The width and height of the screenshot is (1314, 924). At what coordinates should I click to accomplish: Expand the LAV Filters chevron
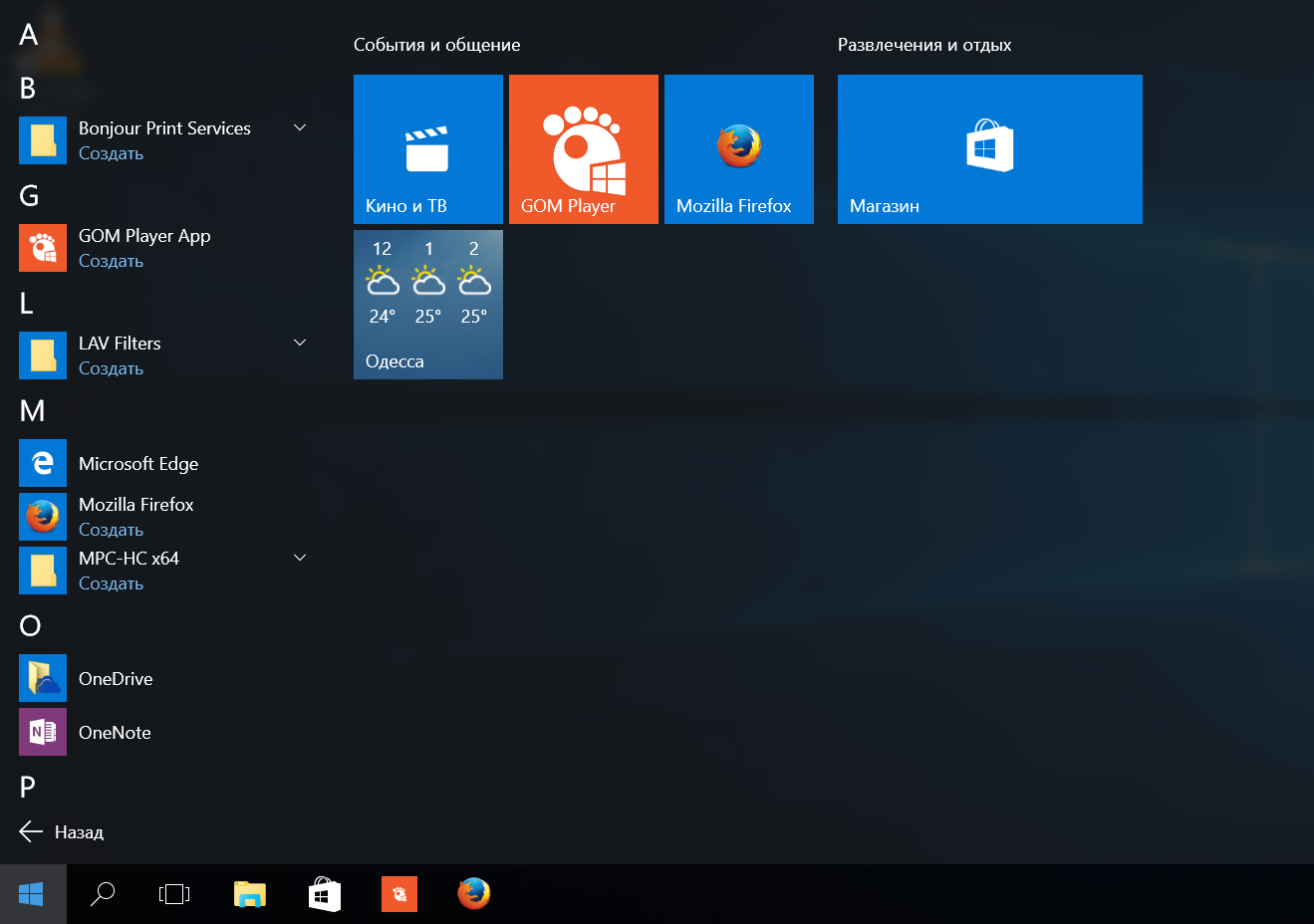tap(300, 343)
